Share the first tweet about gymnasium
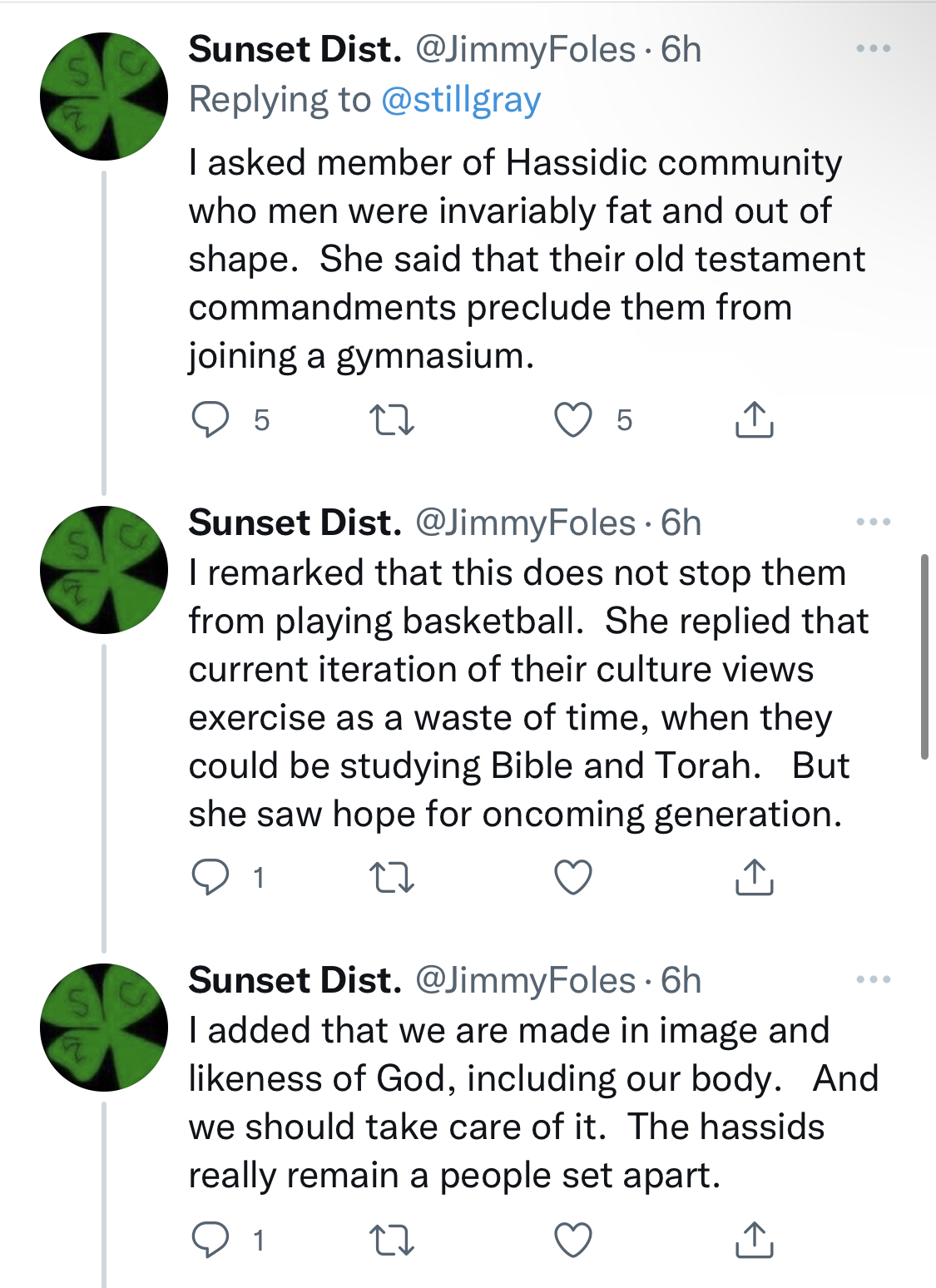936x1288 pixels. click(x=754, y=419)
